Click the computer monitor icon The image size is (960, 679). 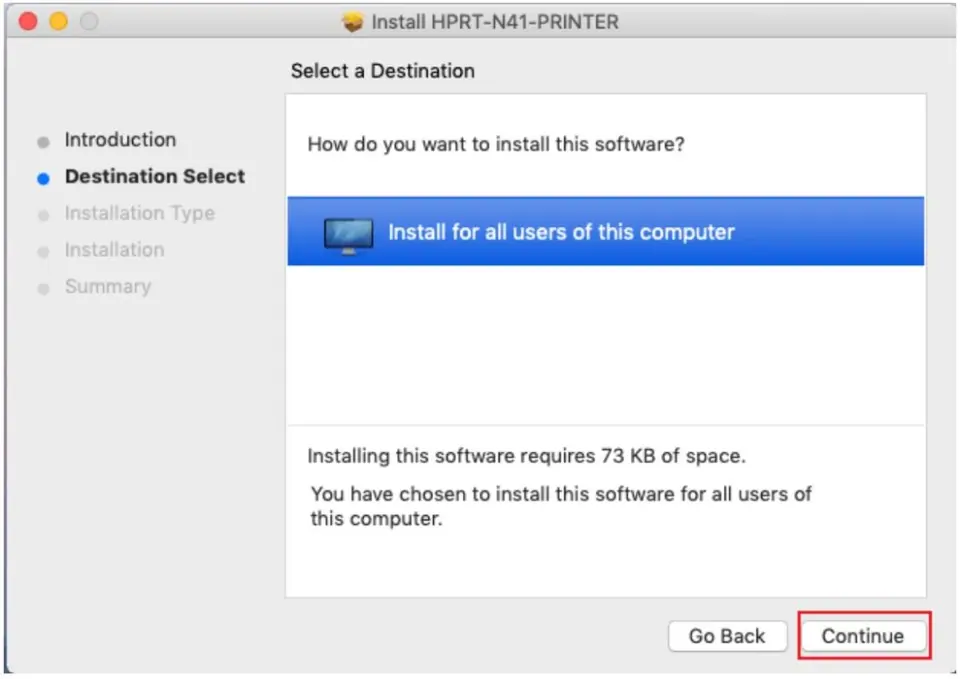[348, 236]
